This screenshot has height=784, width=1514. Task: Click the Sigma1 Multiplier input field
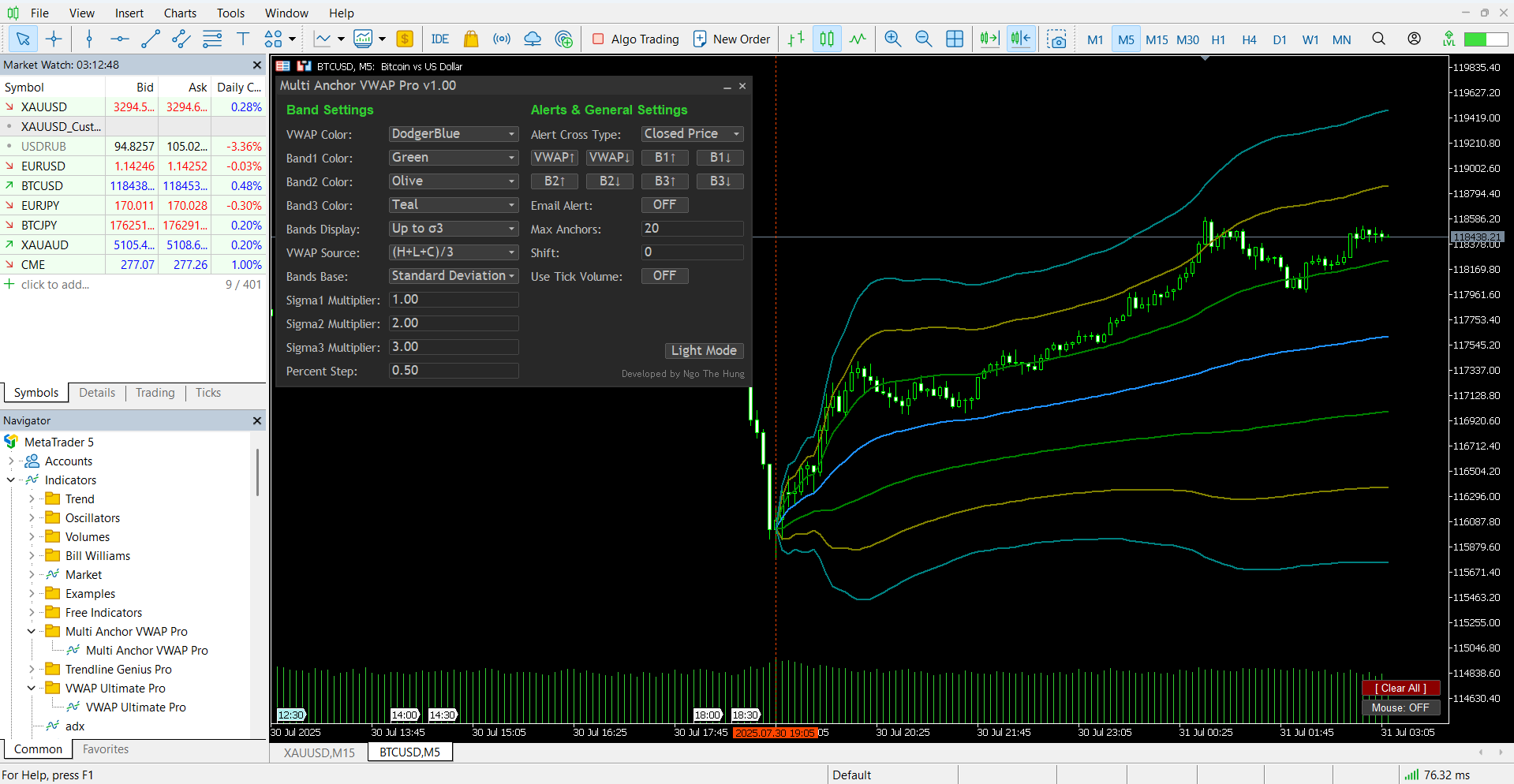454,300
